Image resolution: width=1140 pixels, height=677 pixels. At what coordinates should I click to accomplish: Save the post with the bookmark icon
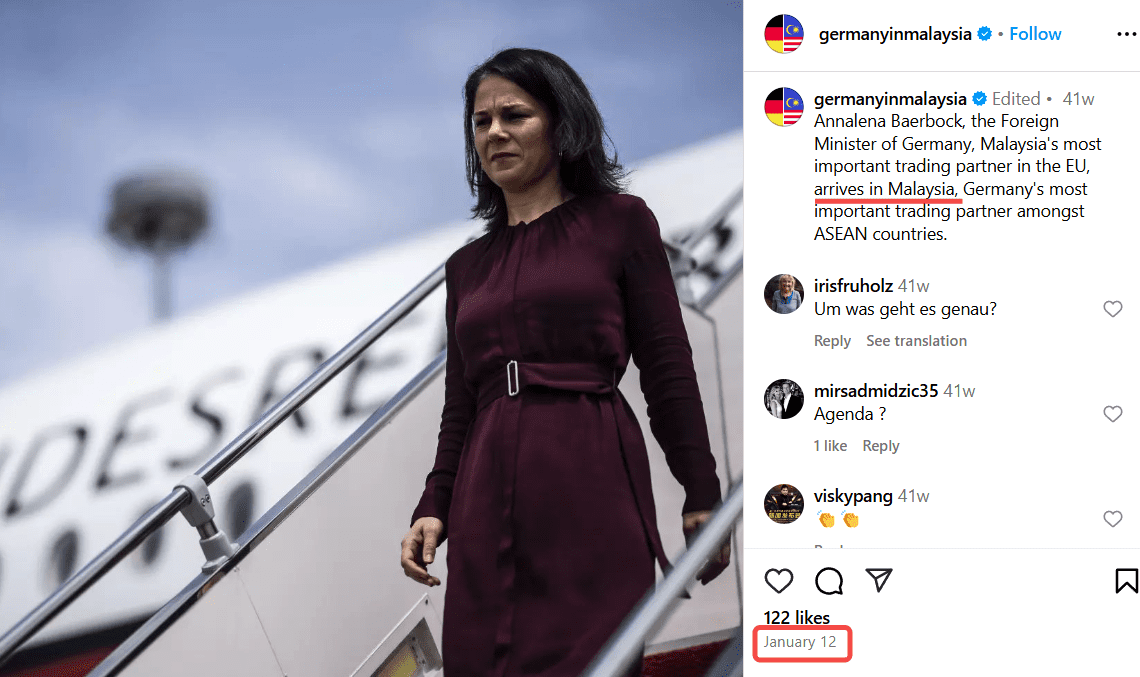[x=1125, y=580]
